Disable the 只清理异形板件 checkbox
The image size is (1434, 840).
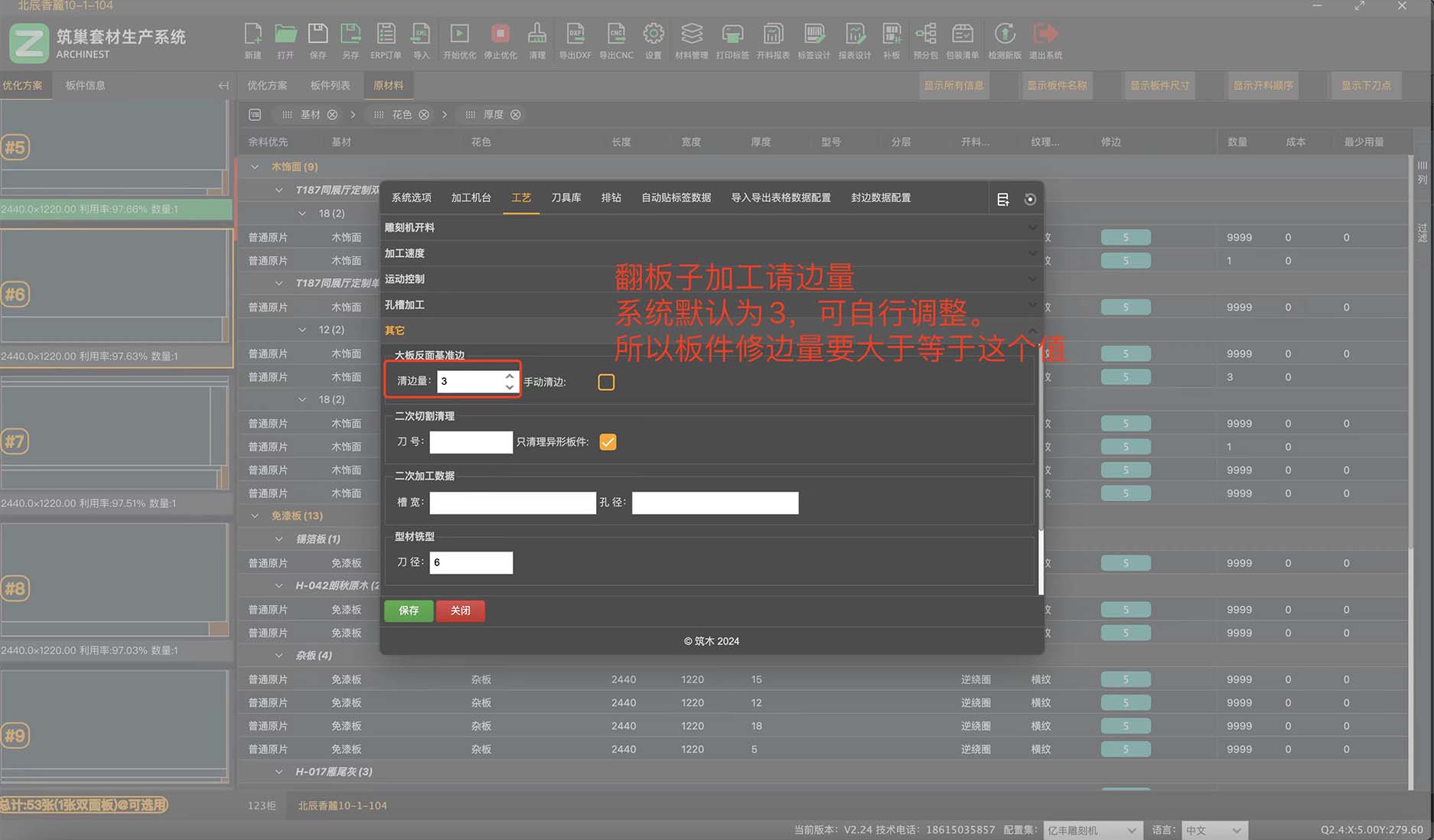click(x=607, y=441)
